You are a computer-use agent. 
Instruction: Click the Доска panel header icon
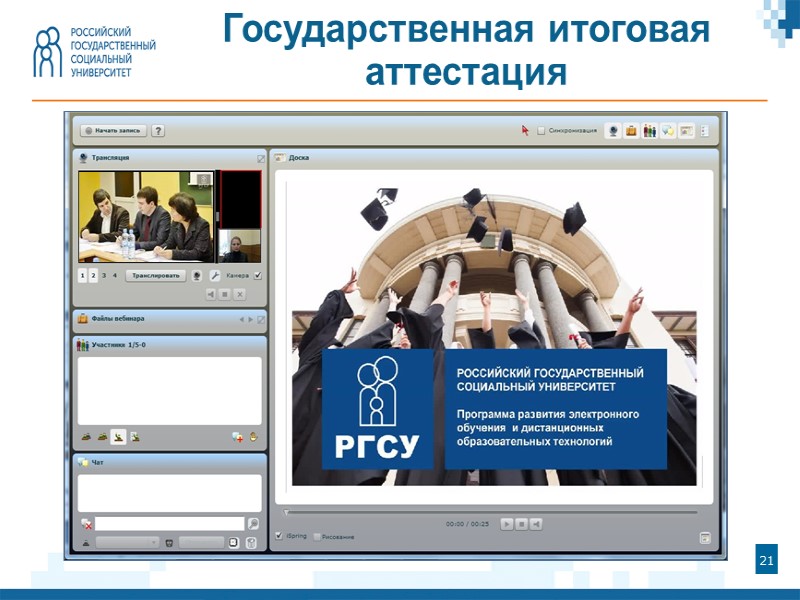pyautogui.click(x=279, y=158)
